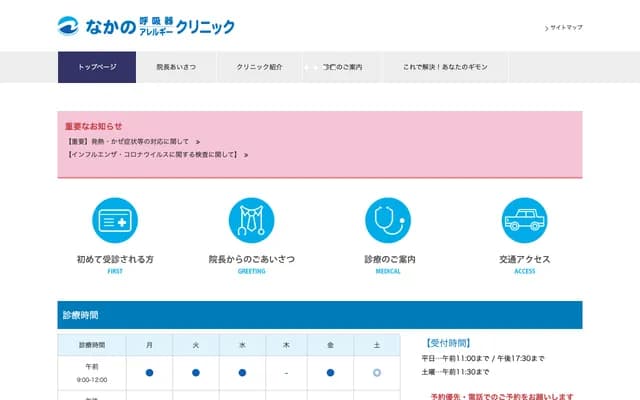640x400 pixels.
Task: Open the ご案内 navigation menu item
Action: [x=342, y=67]
